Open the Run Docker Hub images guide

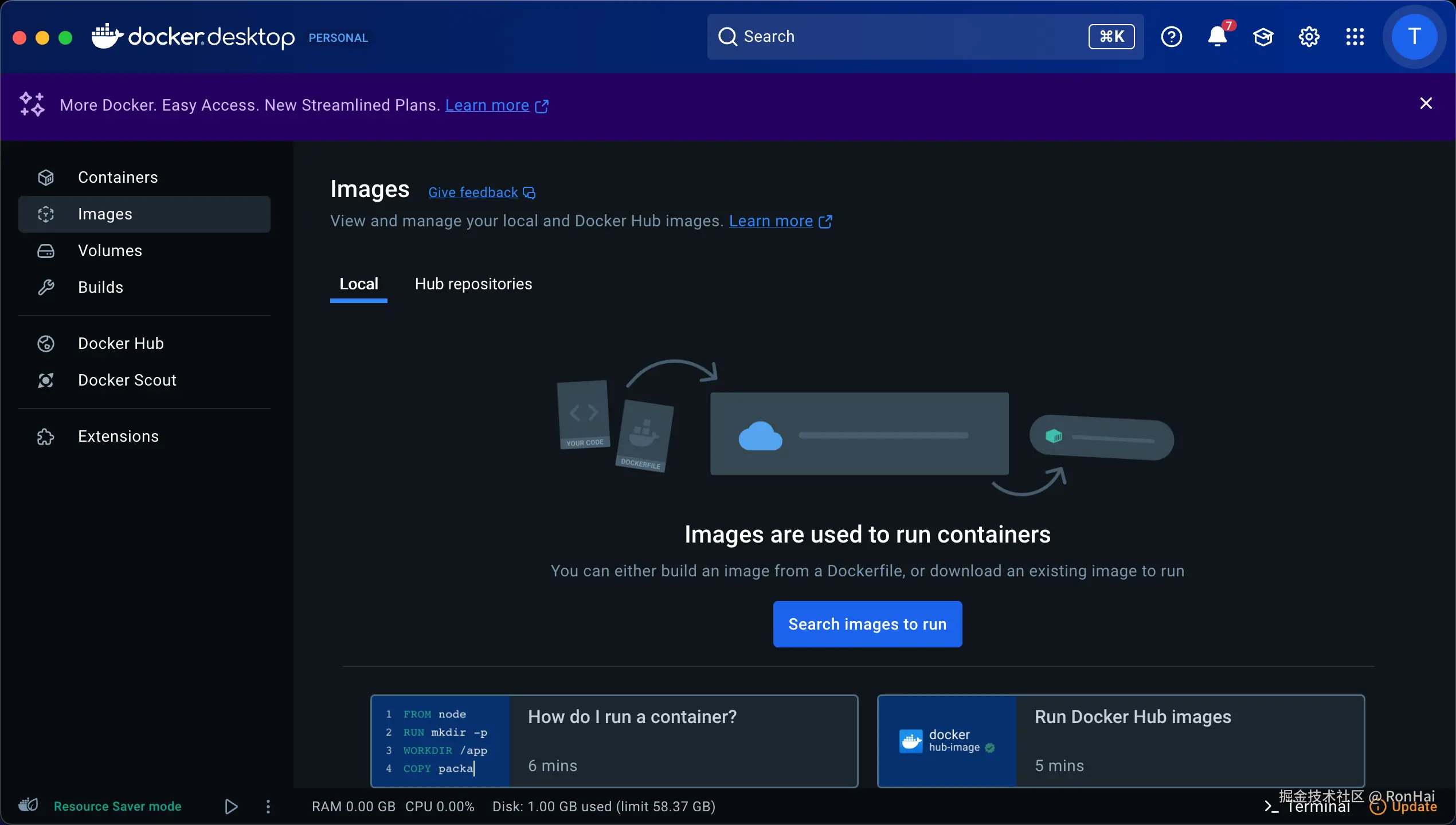click(x=1121, y=741)
